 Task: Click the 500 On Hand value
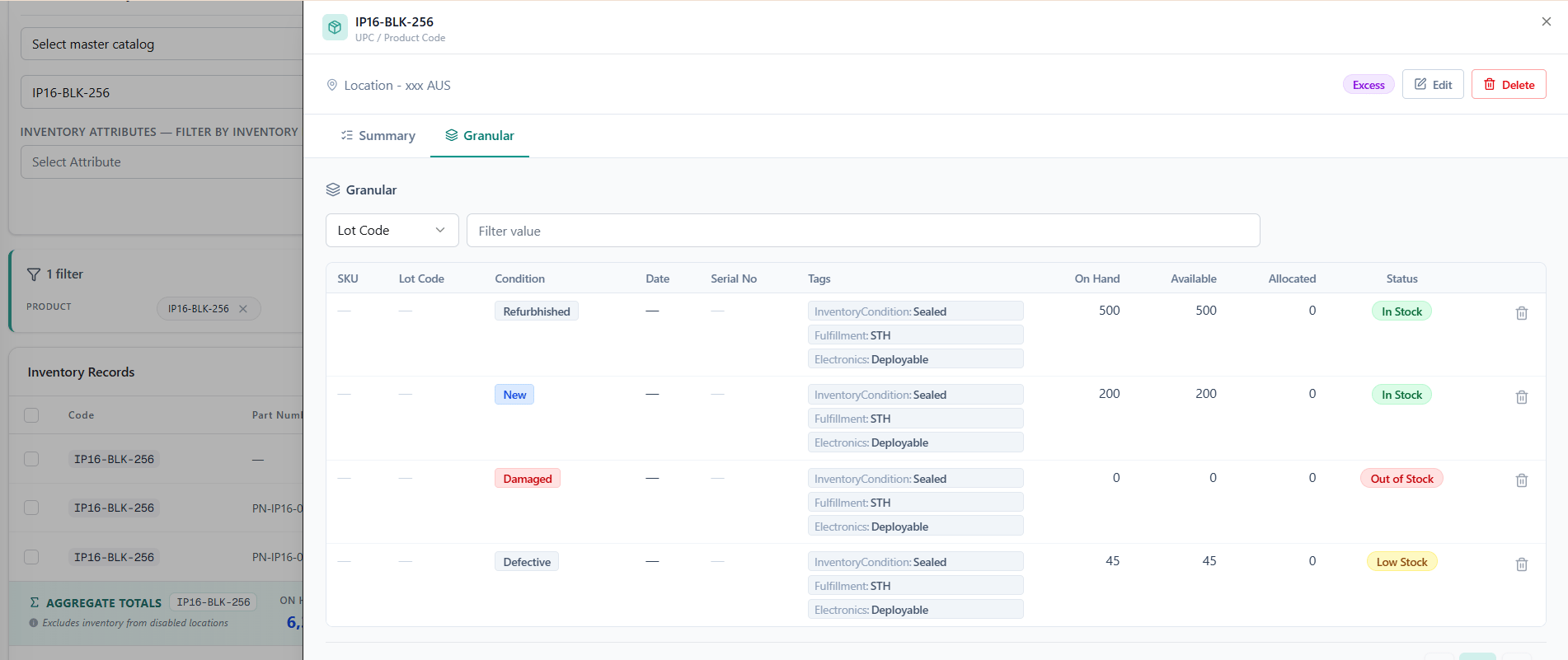[x=1109, y=311]
